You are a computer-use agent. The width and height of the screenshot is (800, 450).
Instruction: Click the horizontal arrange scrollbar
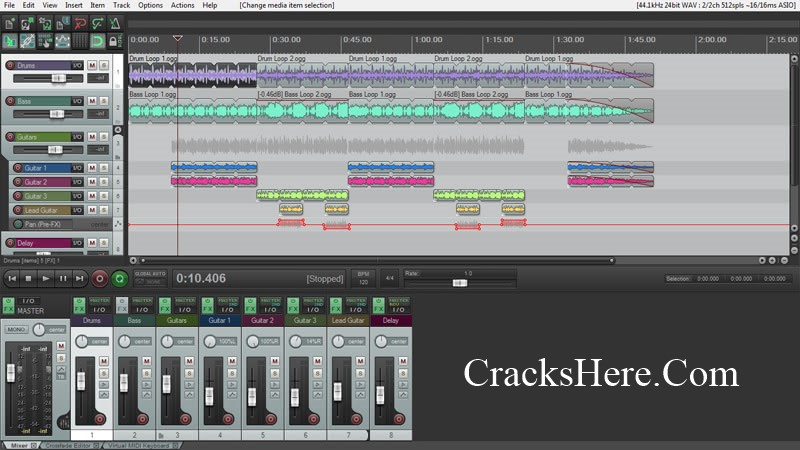click(x=376, y=261)
